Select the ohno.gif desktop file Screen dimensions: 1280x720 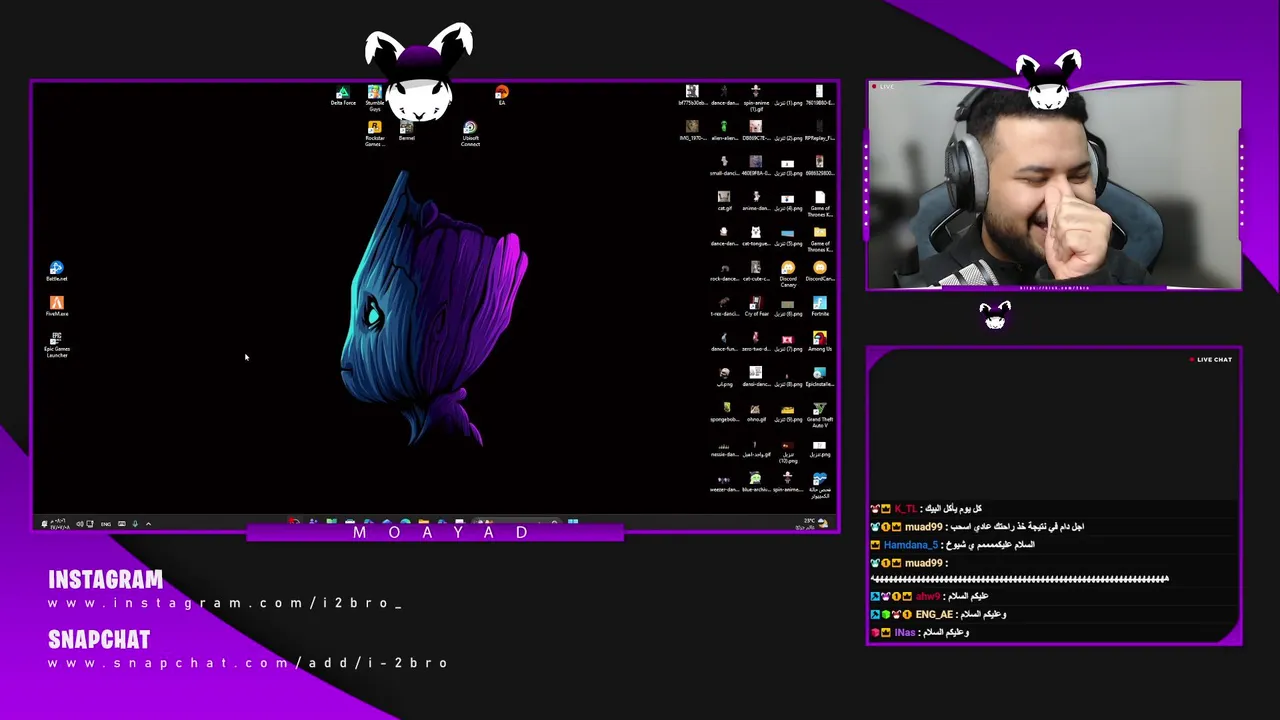tap(756, 411)
